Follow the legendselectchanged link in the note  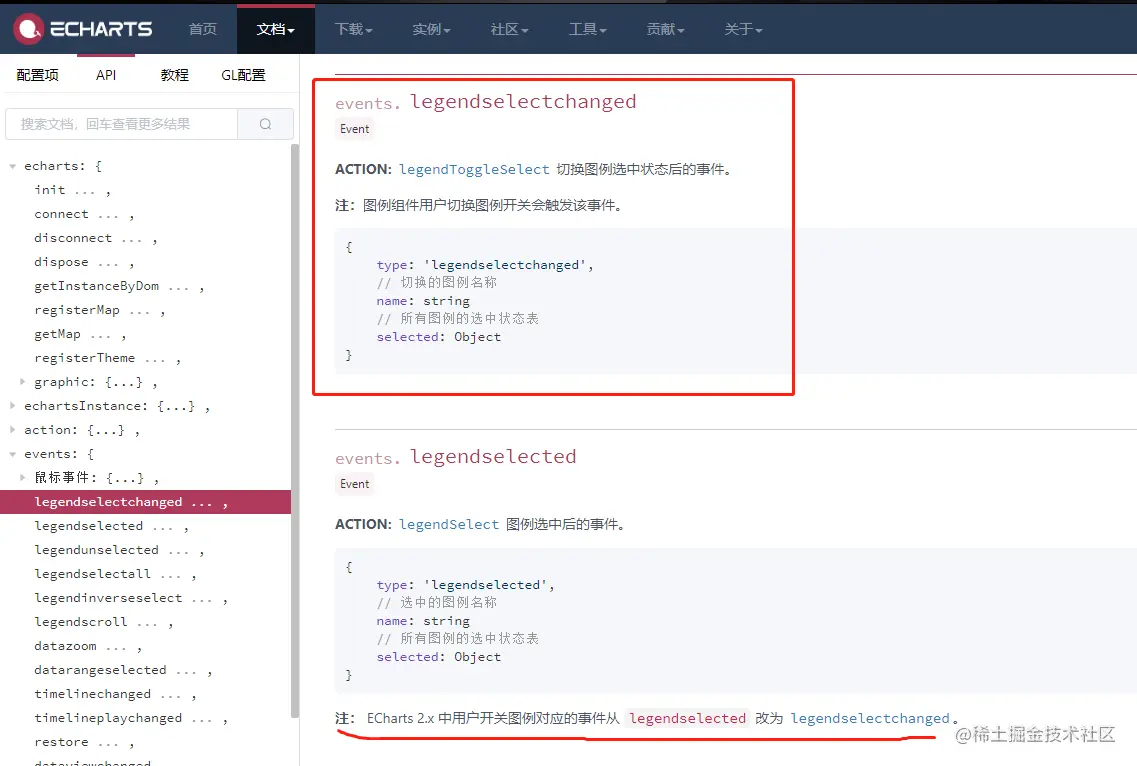point(870,718)
